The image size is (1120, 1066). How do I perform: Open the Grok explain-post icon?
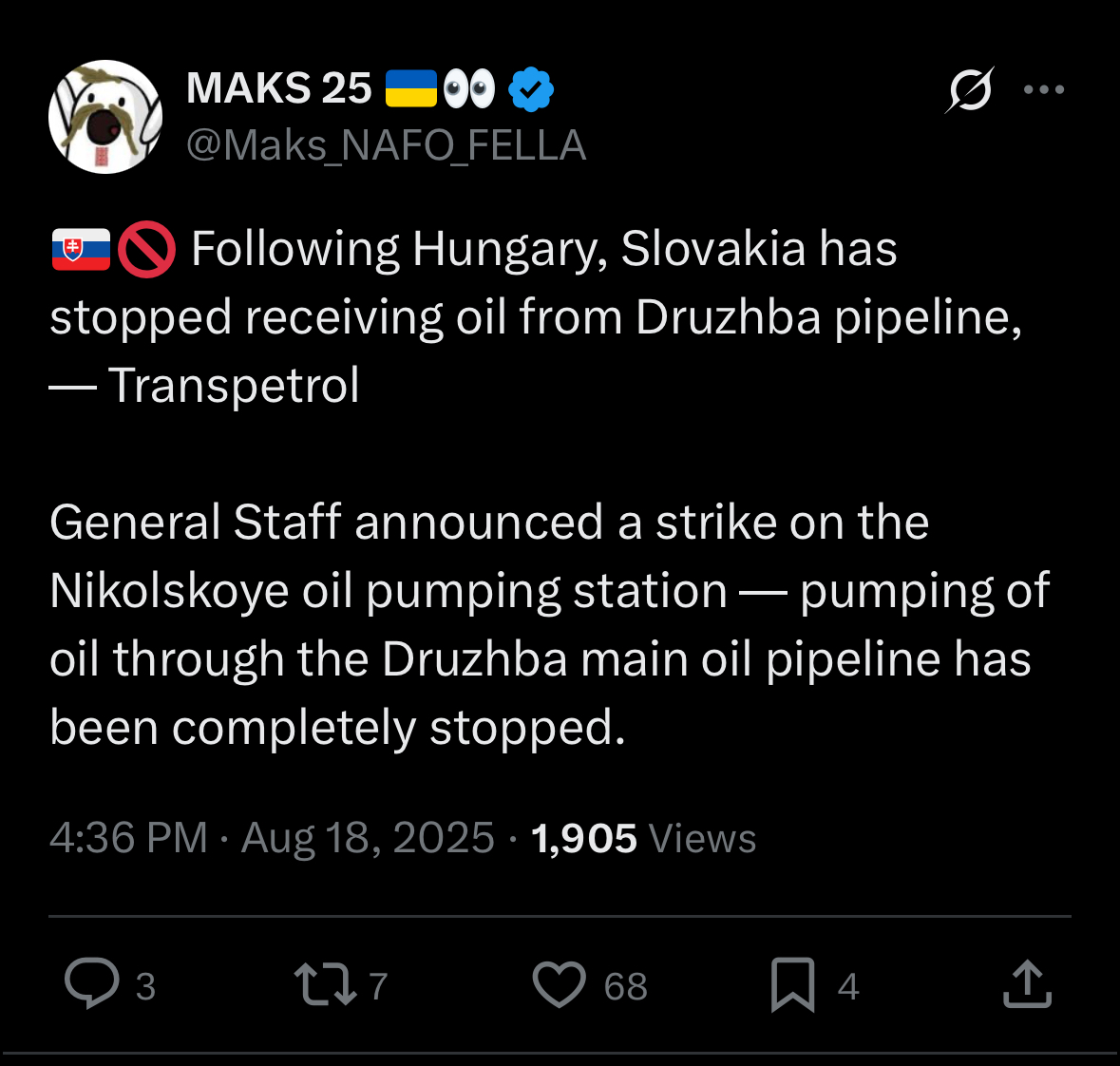970,90
